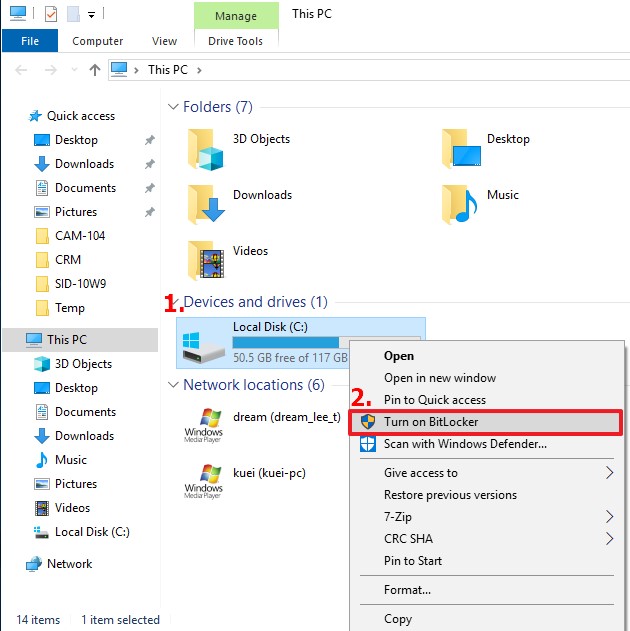Open the File menu tab
This screenshot has width=630, height=631.
tap(30, 41)
